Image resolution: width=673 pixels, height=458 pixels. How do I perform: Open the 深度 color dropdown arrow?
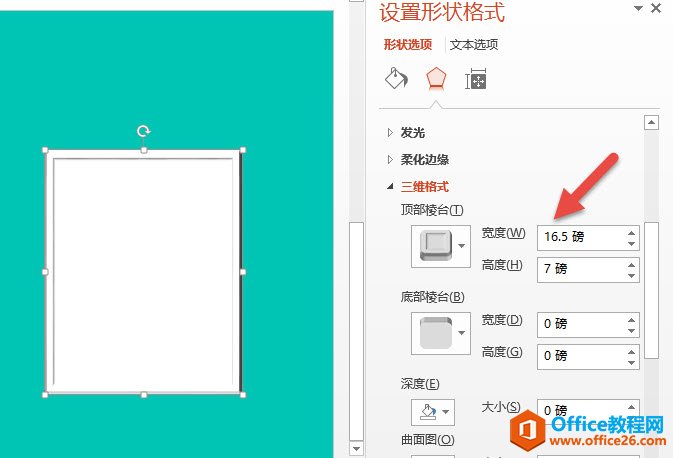446,412
